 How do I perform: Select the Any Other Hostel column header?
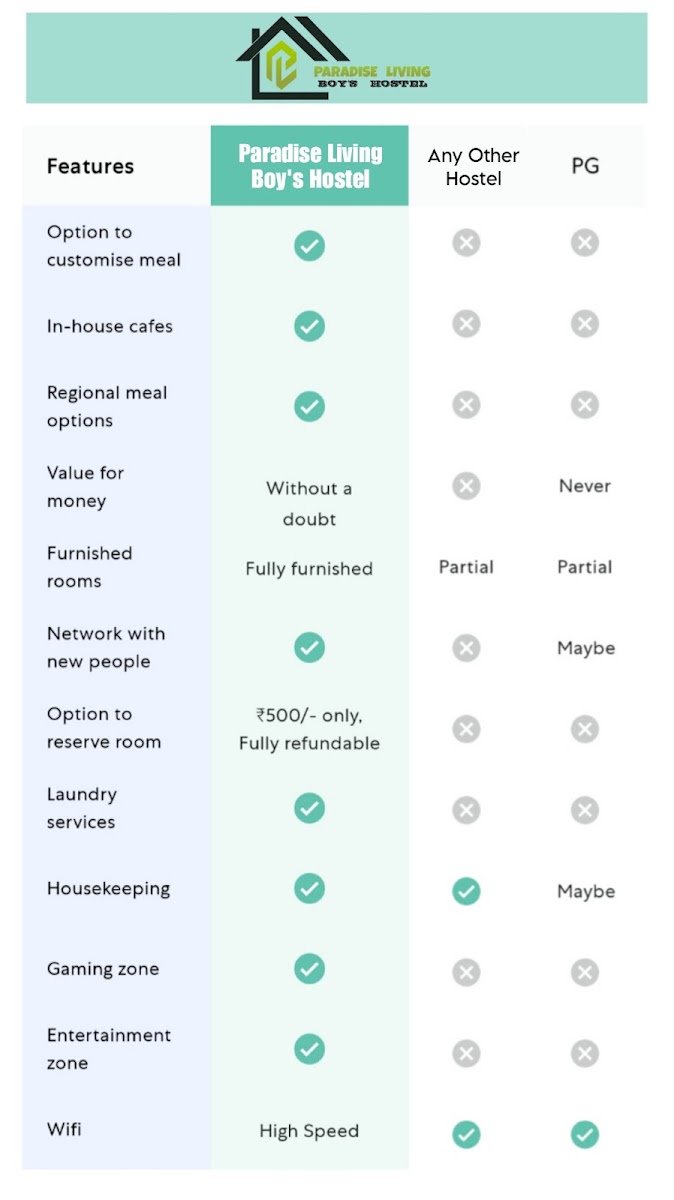[x=474, y=167]
